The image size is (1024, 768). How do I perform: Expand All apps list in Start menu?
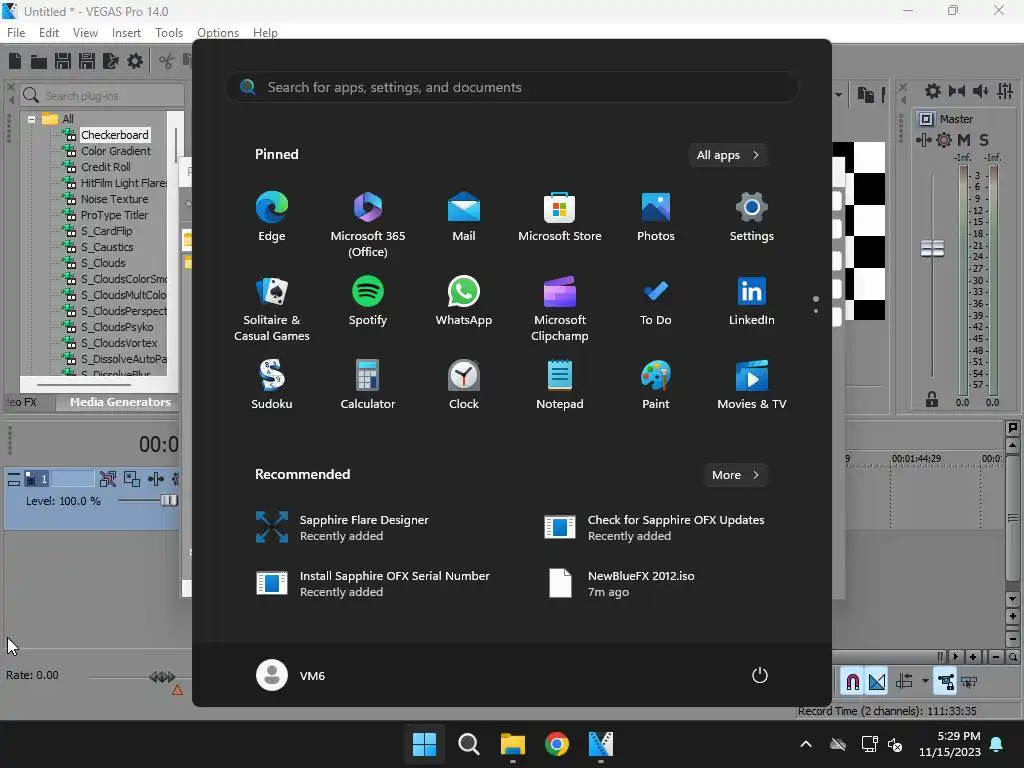(728, 155)
